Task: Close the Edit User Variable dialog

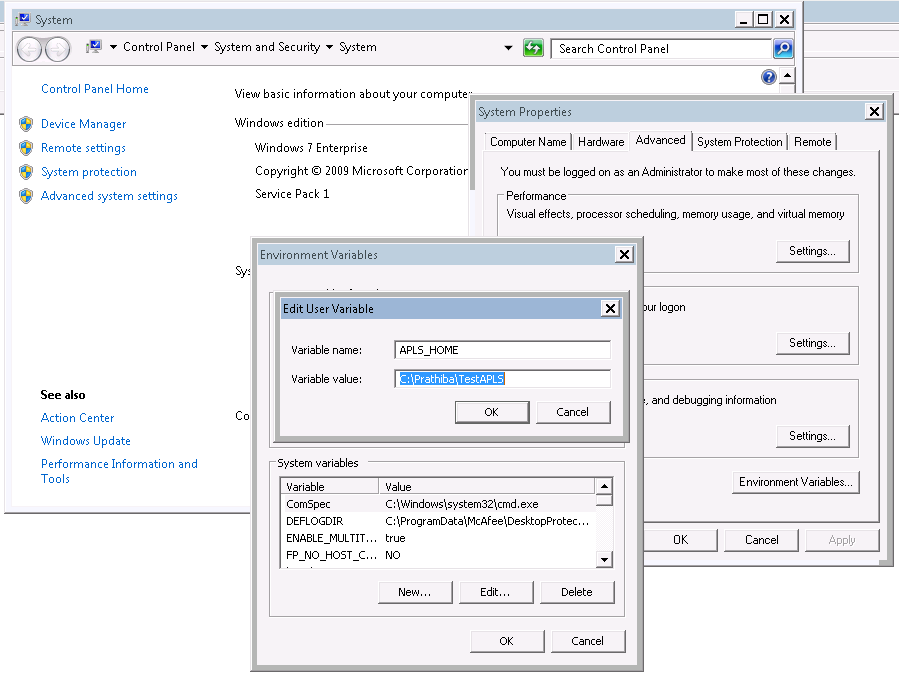Action: (x=610, y=309)
